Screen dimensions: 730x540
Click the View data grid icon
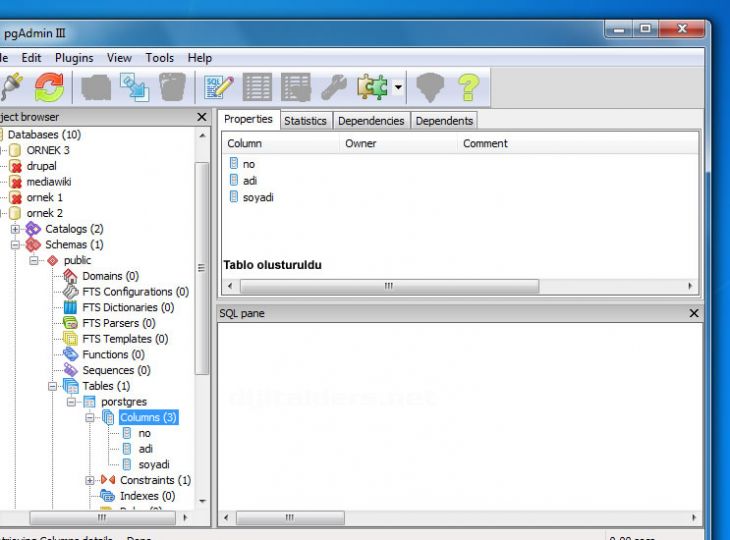[x=257, y=87]
